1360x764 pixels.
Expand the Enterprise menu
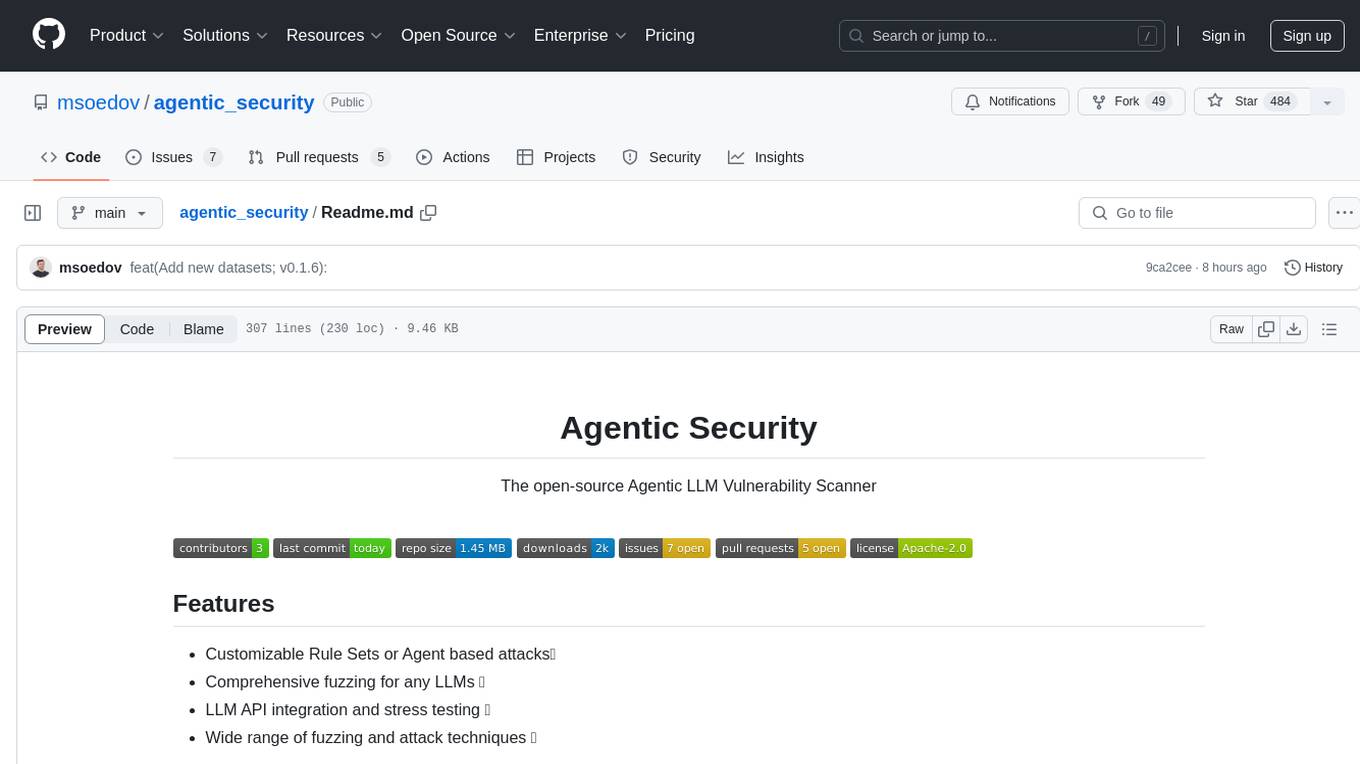tap(580, 35)
